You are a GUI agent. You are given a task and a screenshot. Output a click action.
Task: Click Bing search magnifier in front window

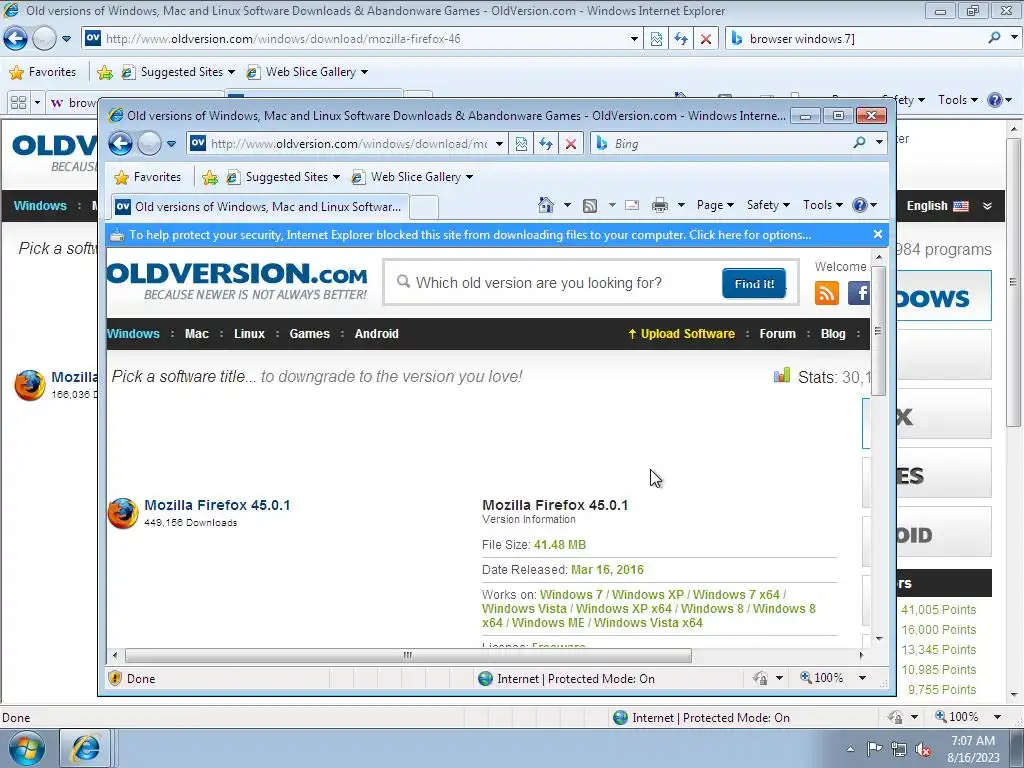pos(859,142)
